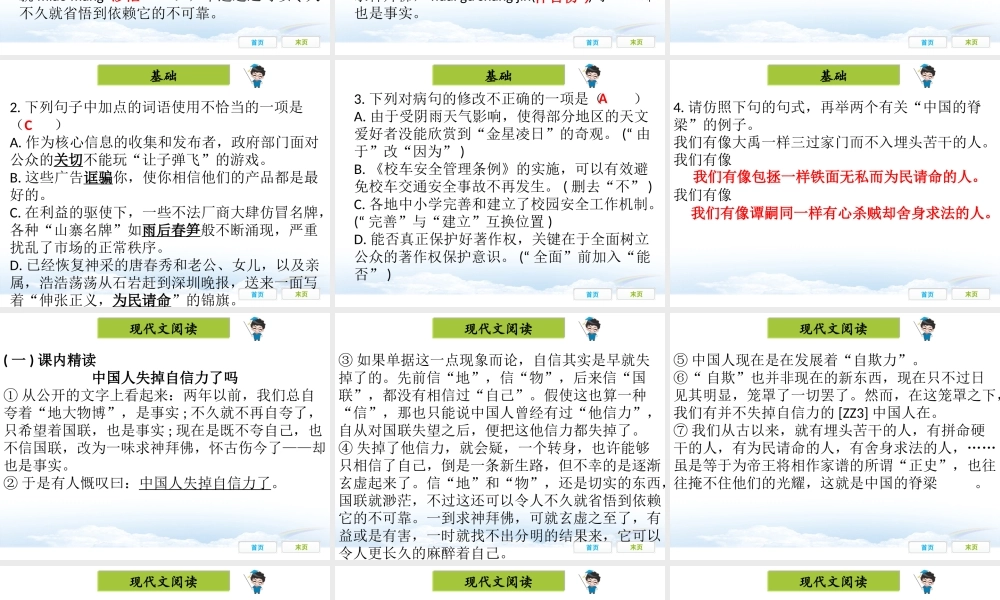This screenshot has width=1000, height=600.
Task: Click the cartoon boy icon on paragraph ⑤ slide
Action: [x=927, y=329]
